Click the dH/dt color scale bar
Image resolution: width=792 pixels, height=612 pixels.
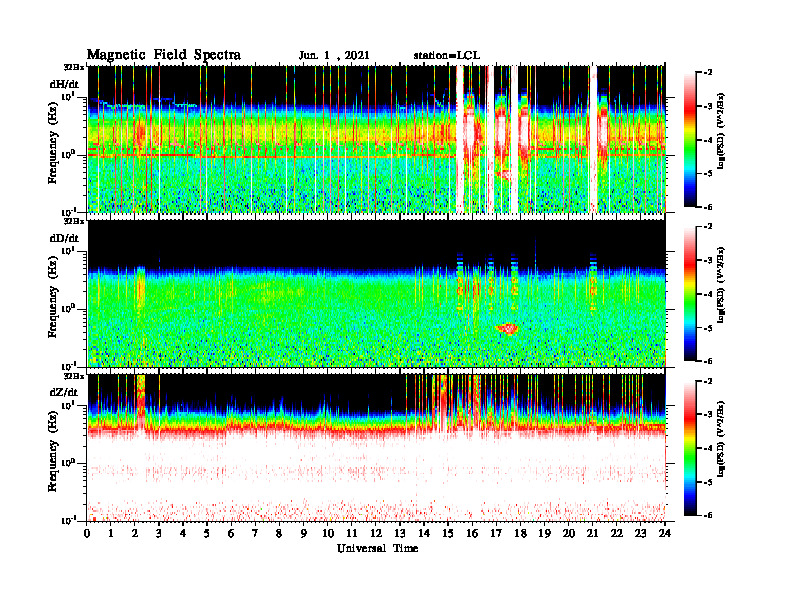(690, 140)
